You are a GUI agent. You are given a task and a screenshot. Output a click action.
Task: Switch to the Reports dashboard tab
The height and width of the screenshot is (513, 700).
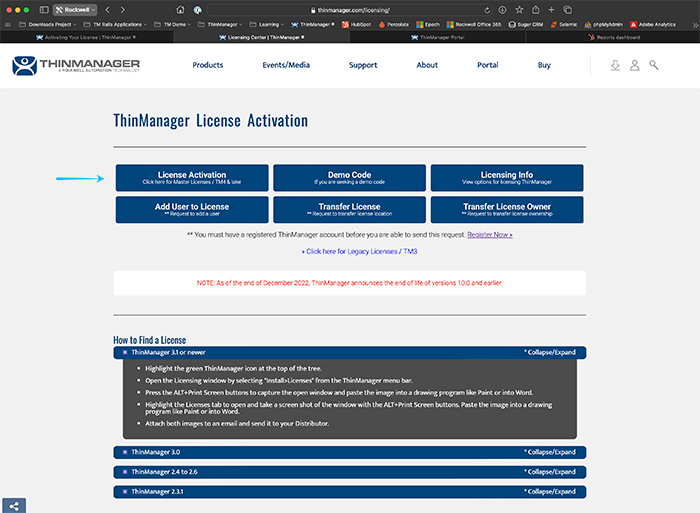pos(613,38)
